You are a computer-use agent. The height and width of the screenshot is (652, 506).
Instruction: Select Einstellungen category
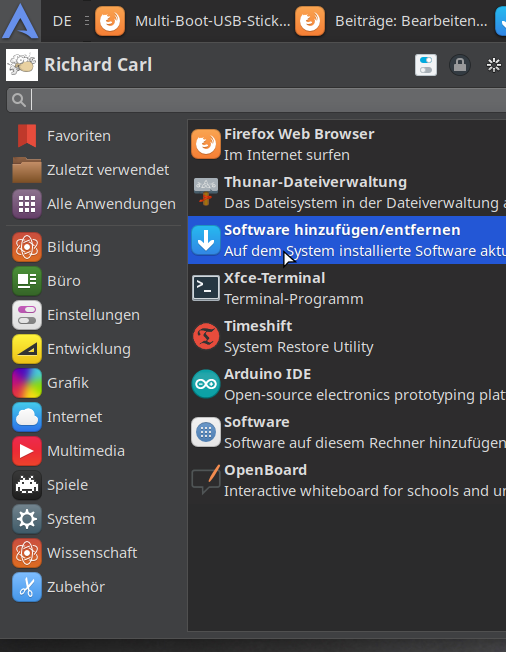point(94,315)
